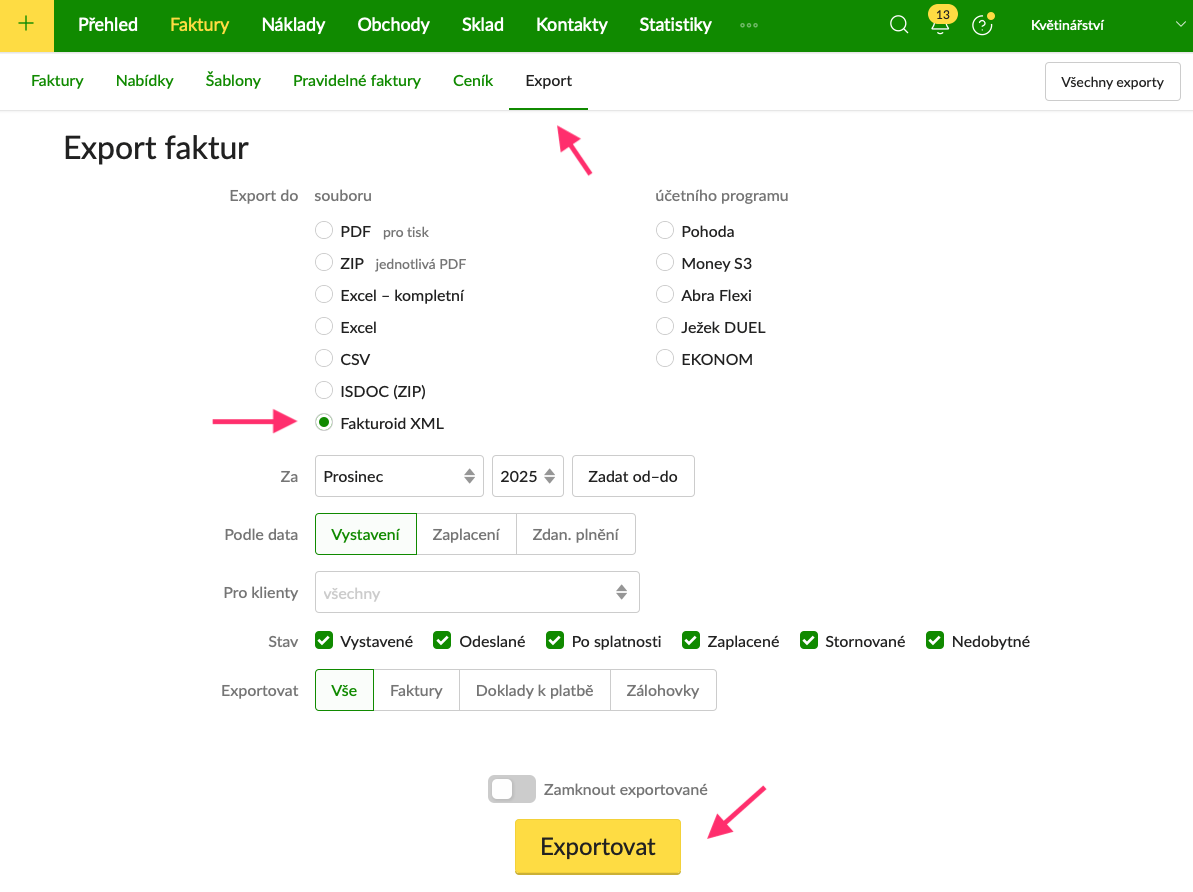
Task: Click Zadat od–do date range button
Action: 633,476
